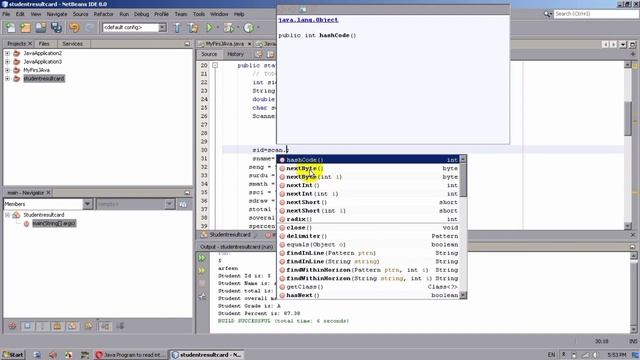
Task: Click the code completion list scrollbar thumb
Action: coord(463,180)
